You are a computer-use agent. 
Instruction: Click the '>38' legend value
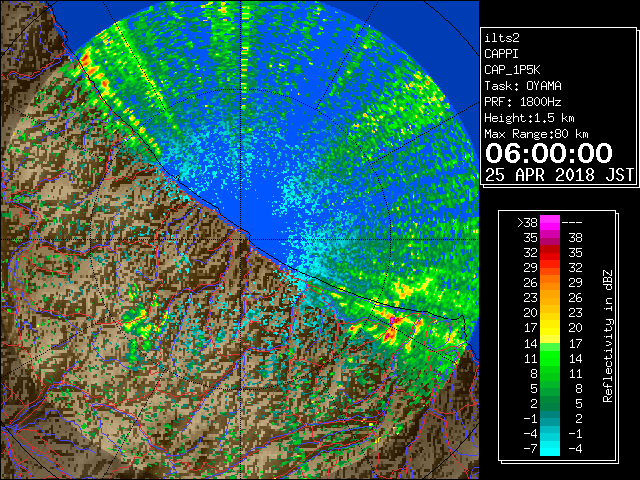(527, 223)
